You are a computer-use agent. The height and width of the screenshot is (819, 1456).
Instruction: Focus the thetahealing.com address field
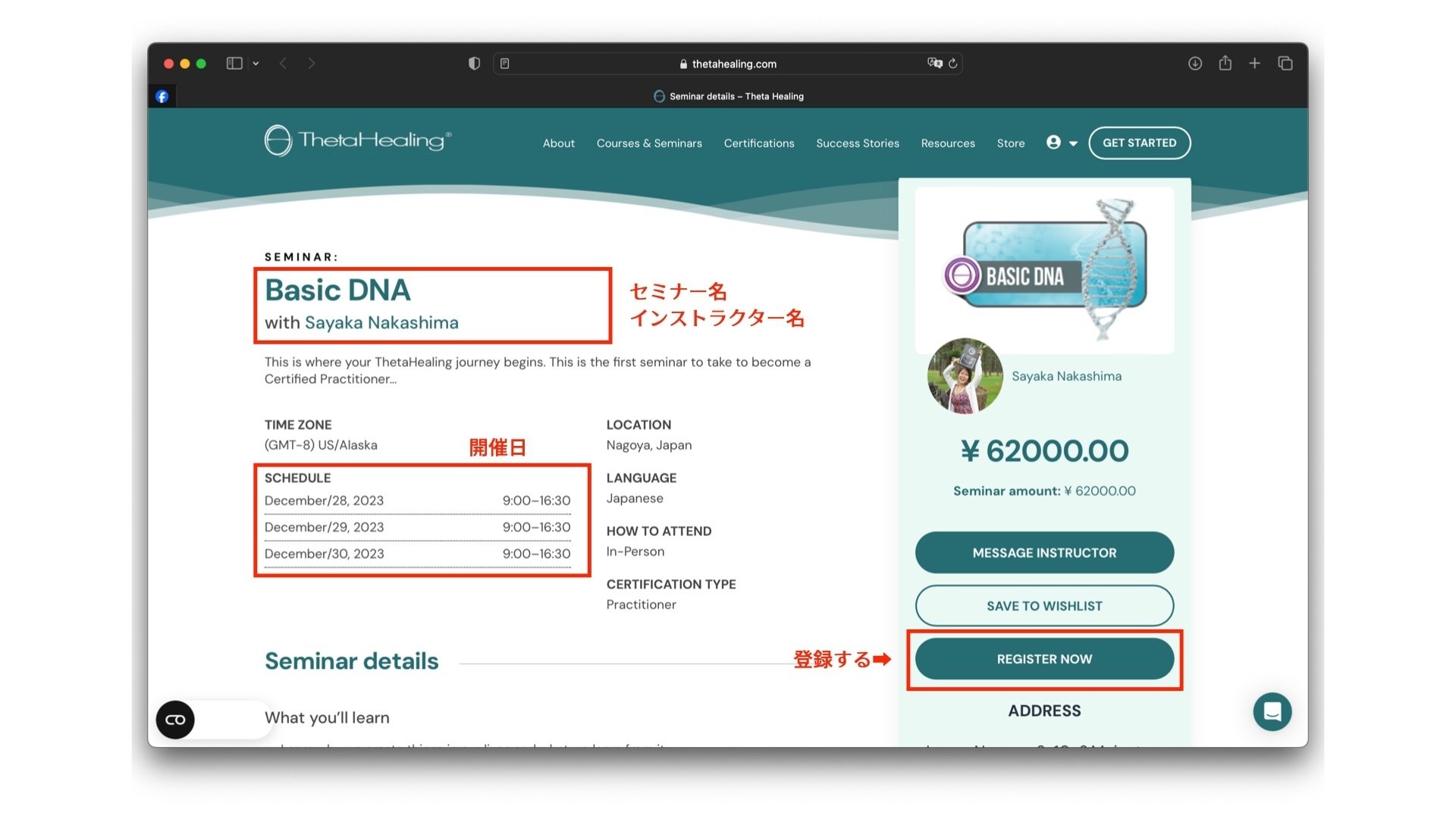(x=728, y=64)
